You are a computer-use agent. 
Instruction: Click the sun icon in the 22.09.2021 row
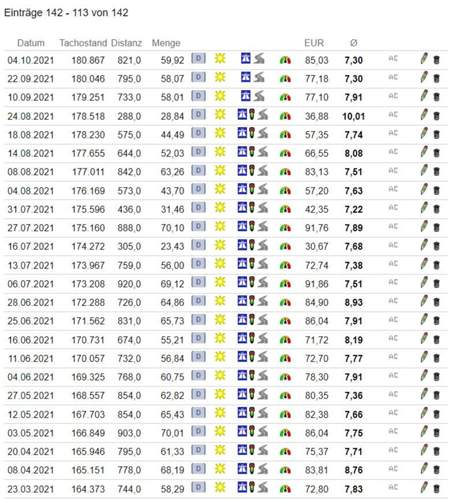220,77
